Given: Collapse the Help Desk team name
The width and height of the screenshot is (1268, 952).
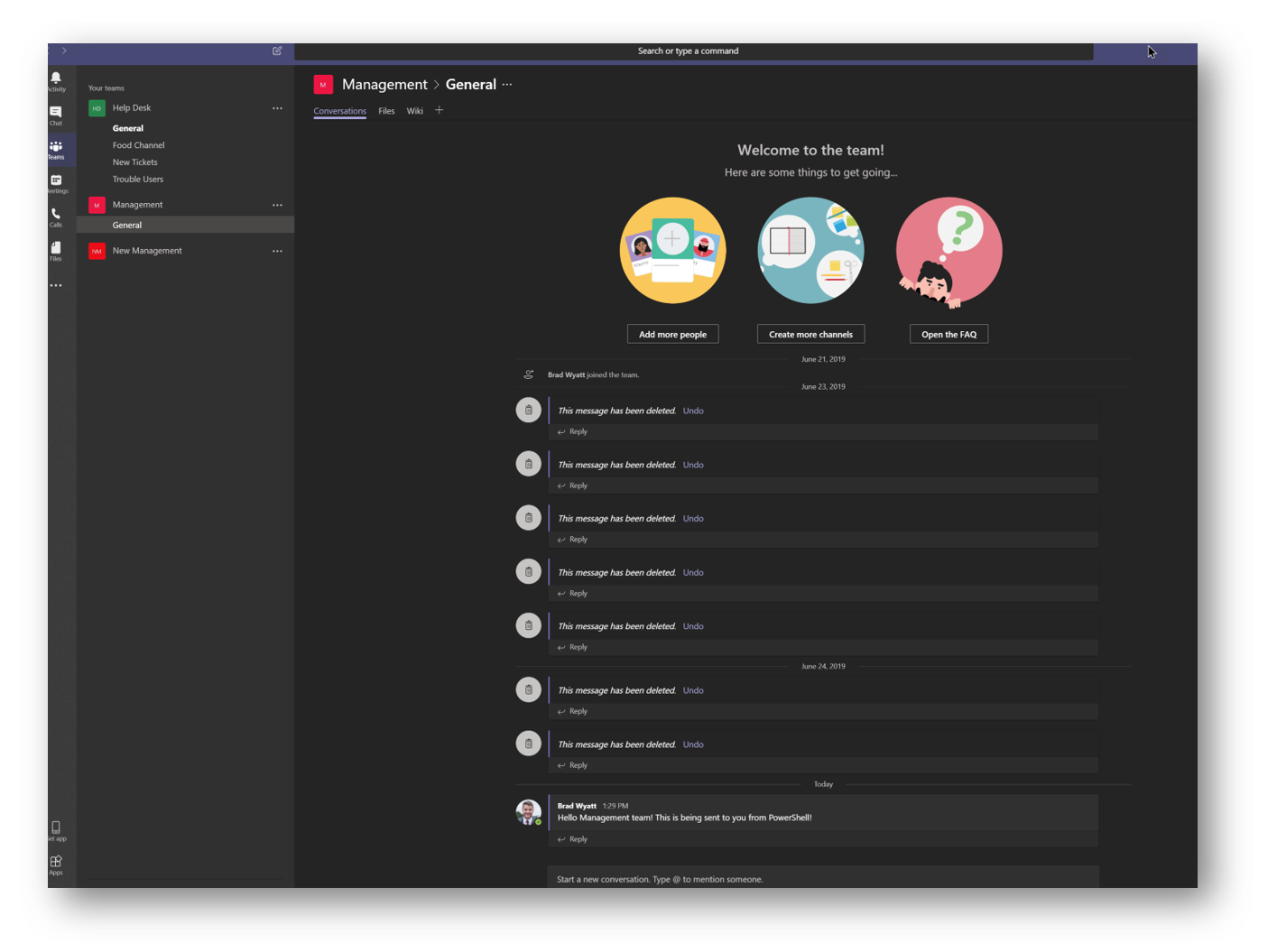Looking at the screenshot, I should [x=132, y=108].
